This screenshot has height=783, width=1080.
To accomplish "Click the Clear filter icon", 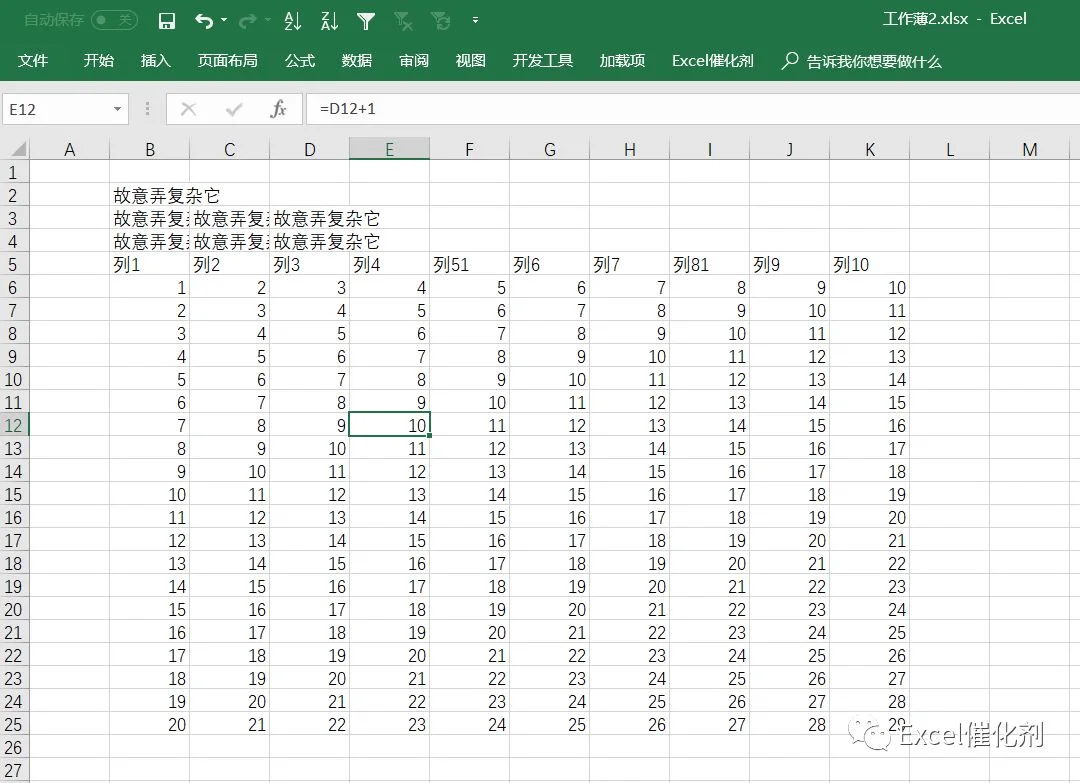I will [404, 21].
